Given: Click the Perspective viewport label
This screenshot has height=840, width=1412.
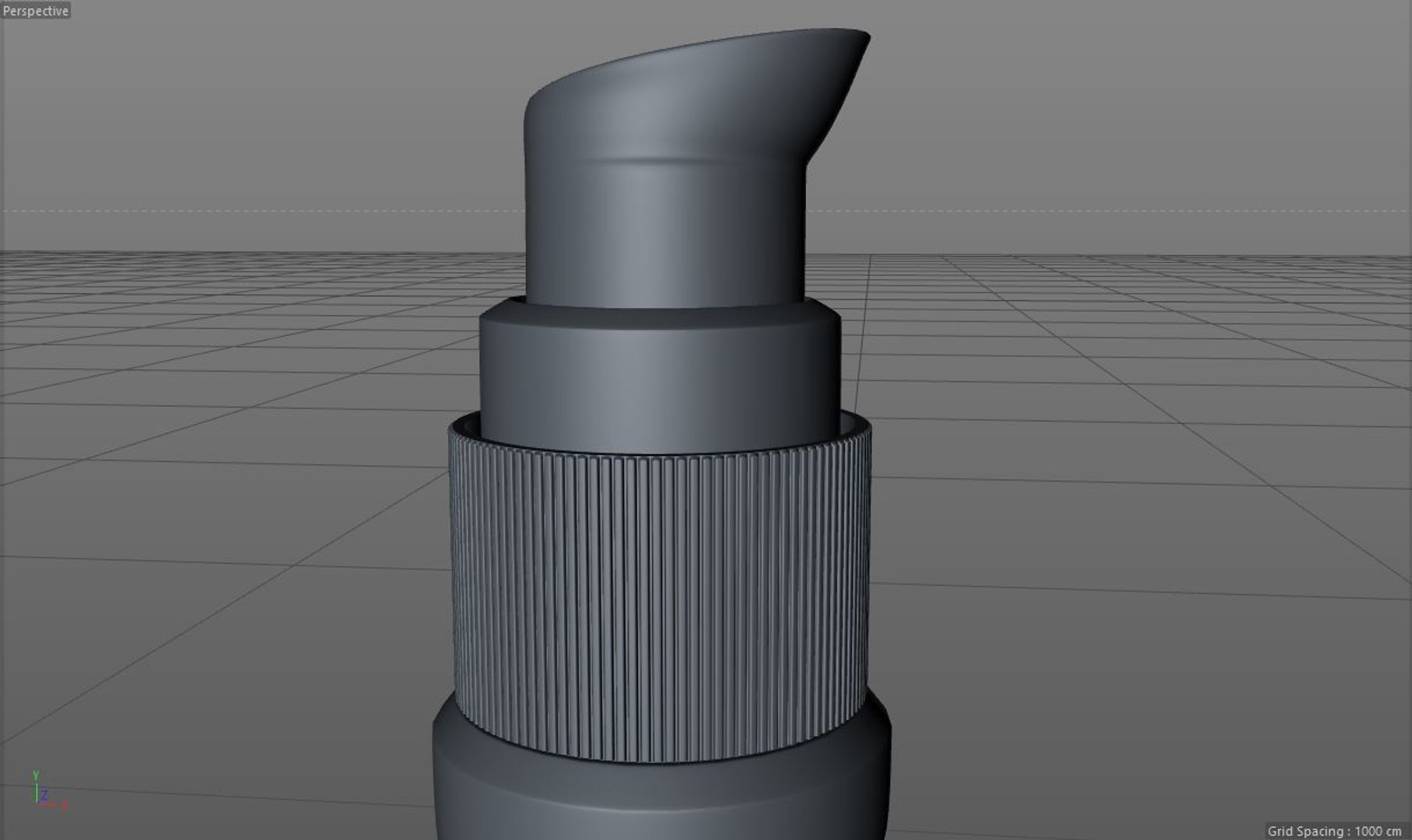Looking at the screenshot, I should tap(36, 11).
